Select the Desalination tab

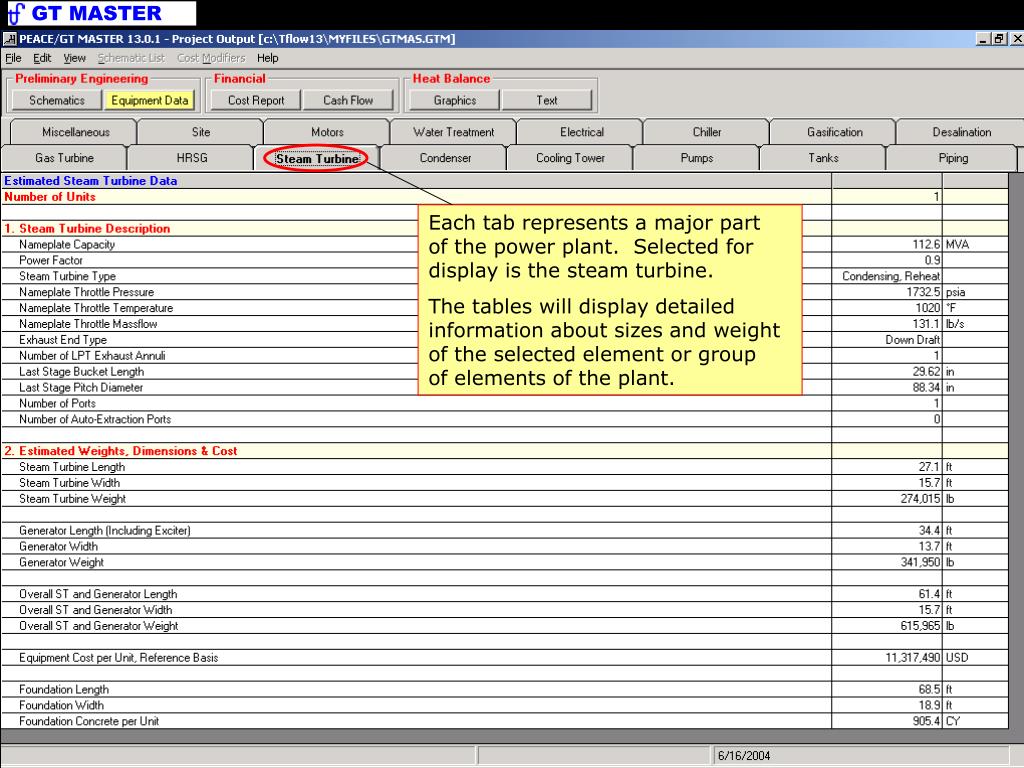coord(962,132)
